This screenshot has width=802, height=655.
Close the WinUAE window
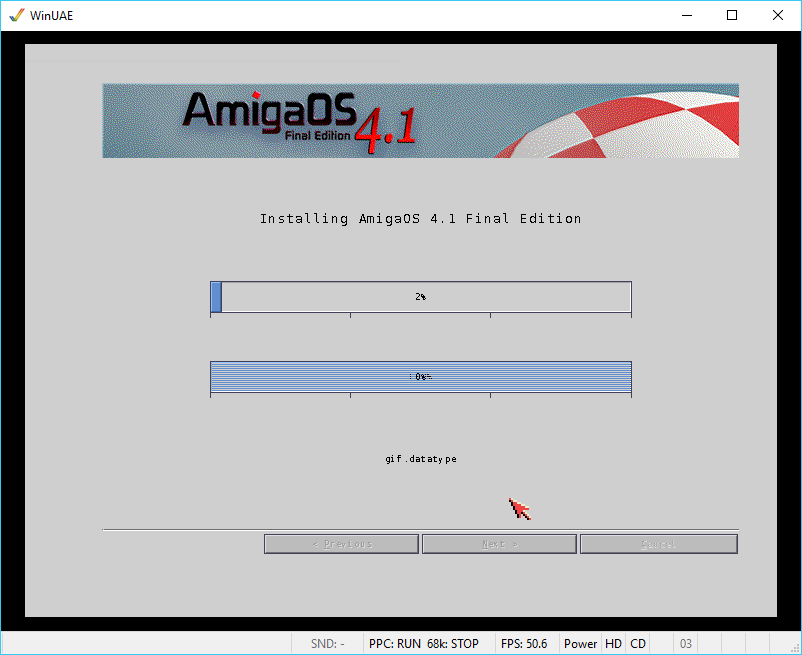click(x=777, y=15)
